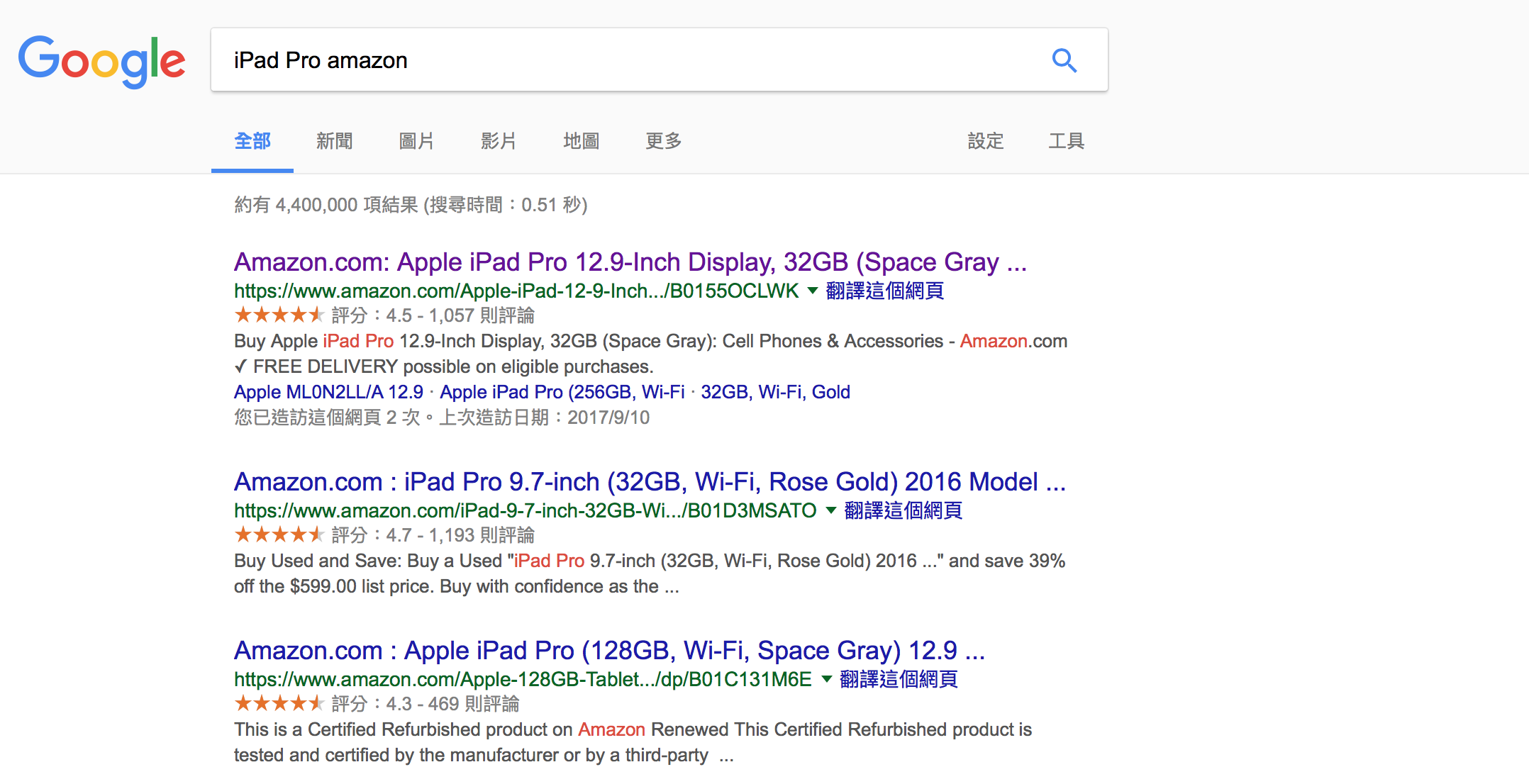Click the blue search magnifier icon
1529x784 pixels.
(x=1064, y=60)
